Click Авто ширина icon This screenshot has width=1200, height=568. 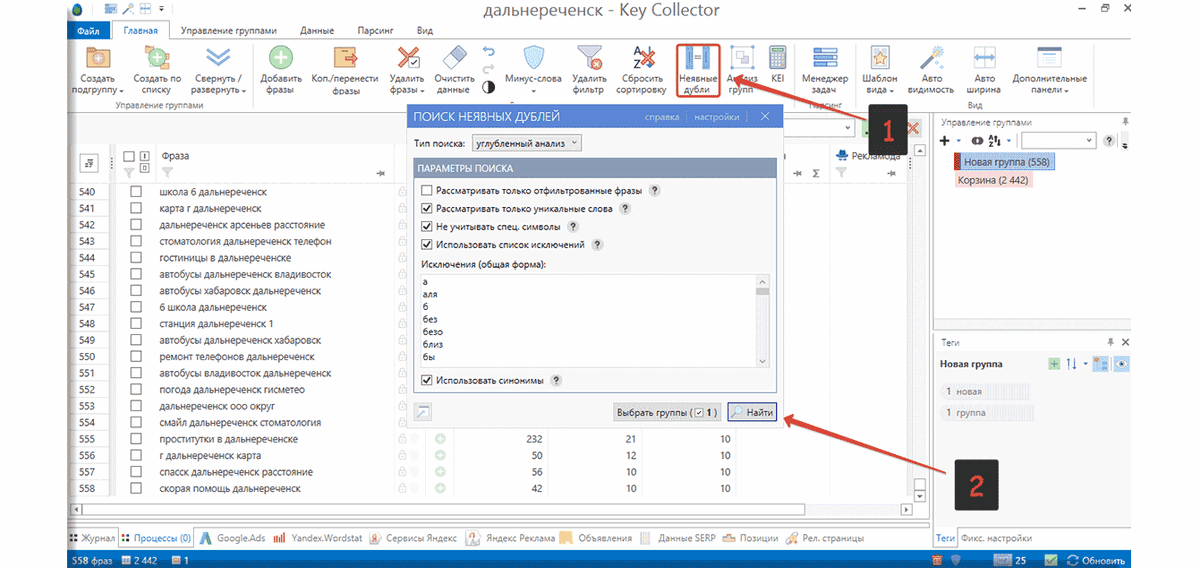click(984, 58)
